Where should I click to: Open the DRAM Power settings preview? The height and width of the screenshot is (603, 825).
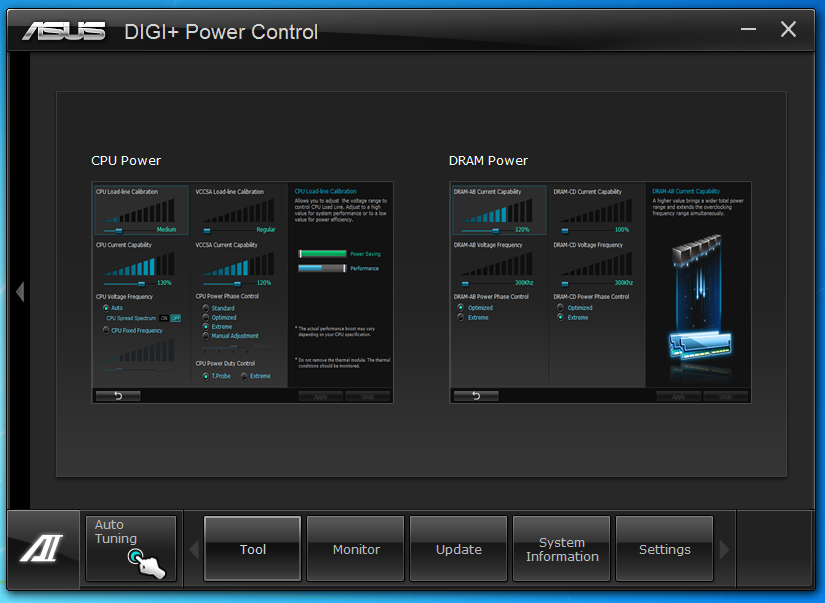pyautogui.click(x=600, y=293)
